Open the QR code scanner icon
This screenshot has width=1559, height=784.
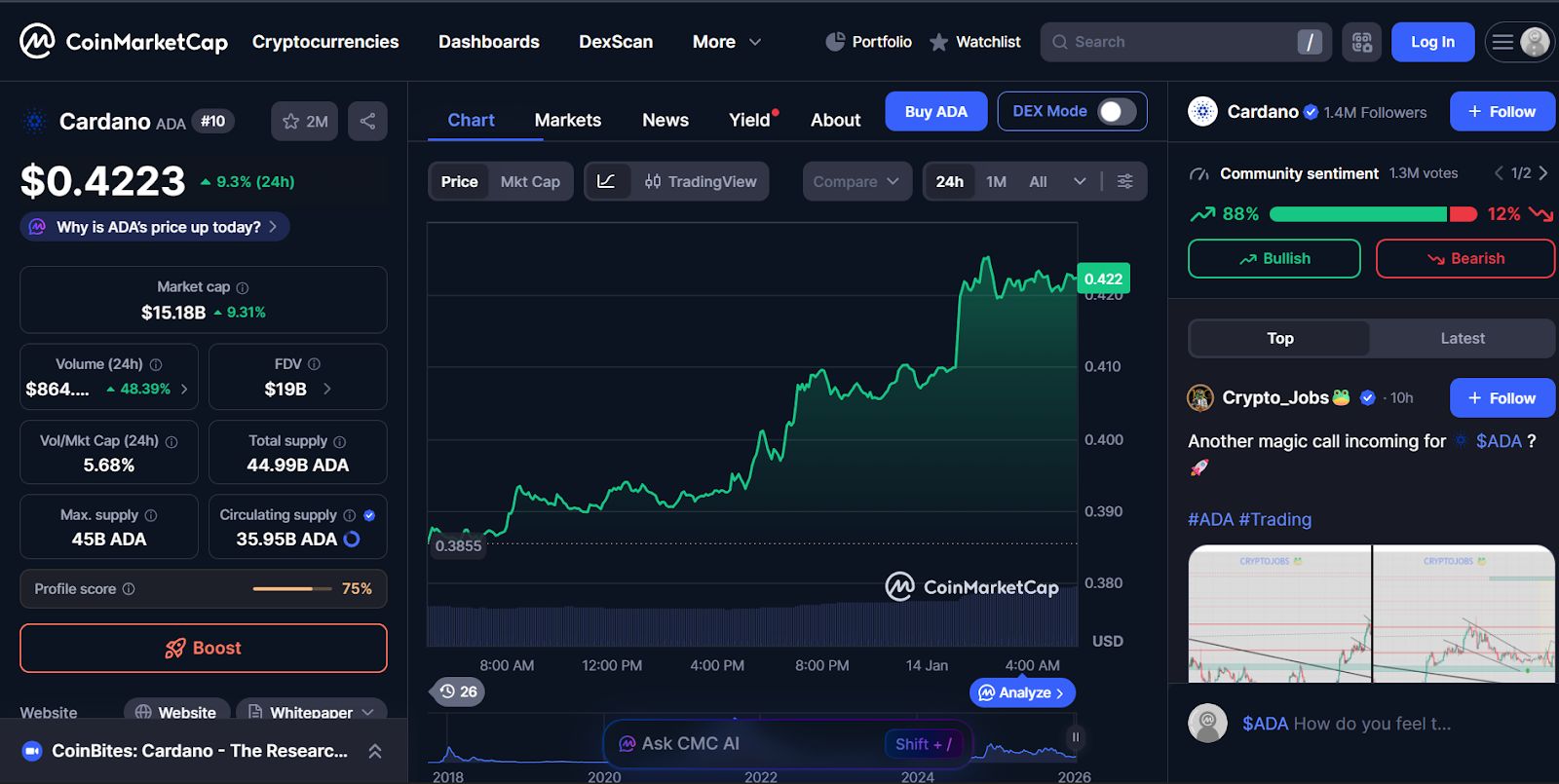click(x=1361, y=42)
